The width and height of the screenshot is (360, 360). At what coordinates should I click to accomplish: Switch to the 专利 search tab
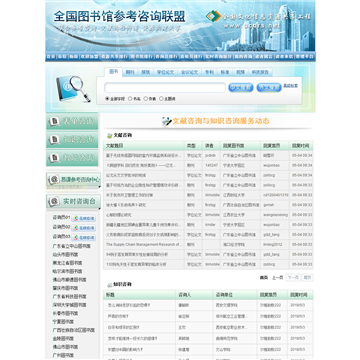coord(209,72)
